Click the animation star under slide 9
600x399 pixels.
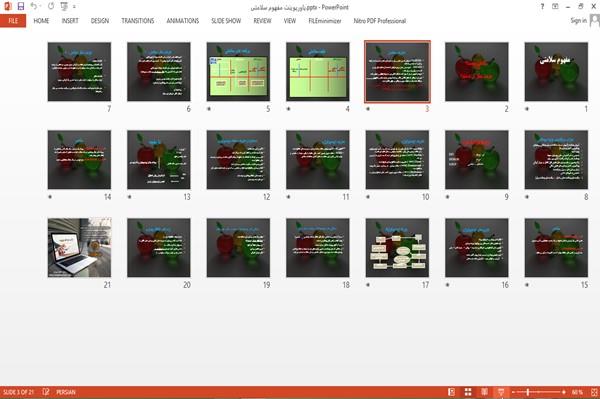447,197
